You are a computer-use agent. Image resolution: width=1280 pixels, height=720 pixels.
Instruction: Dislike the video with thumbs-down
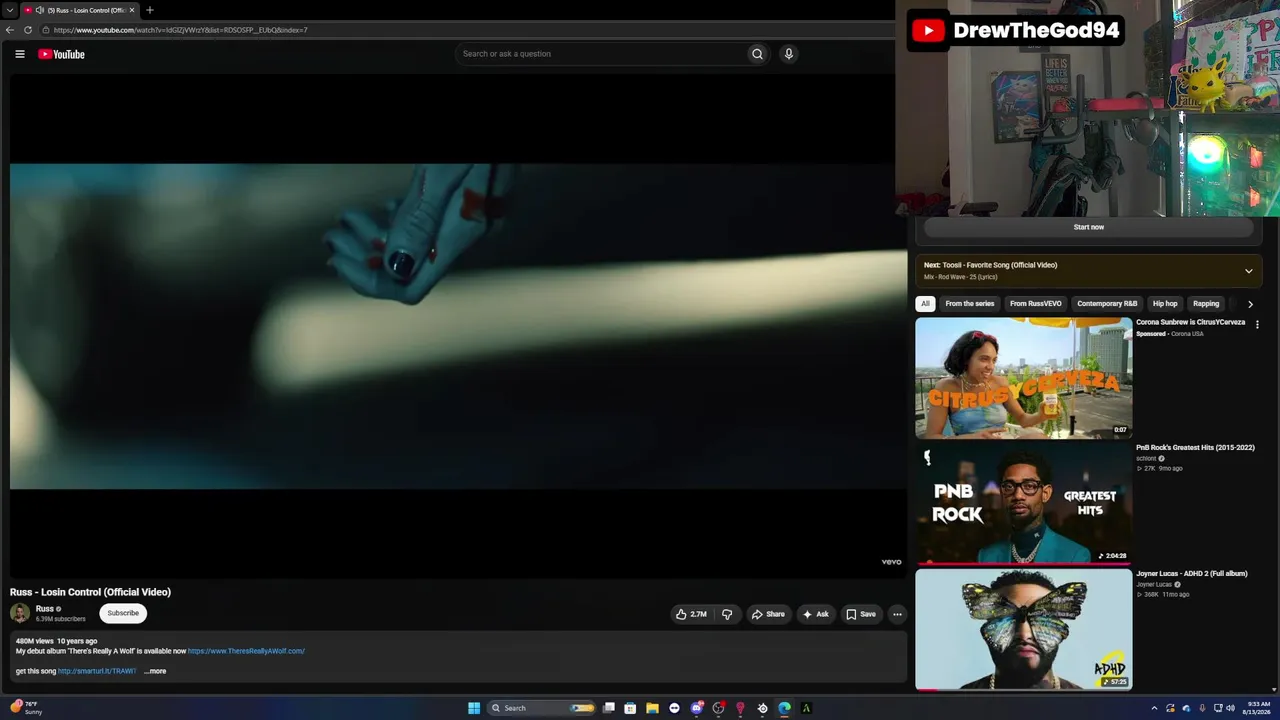tap(727, 614)
